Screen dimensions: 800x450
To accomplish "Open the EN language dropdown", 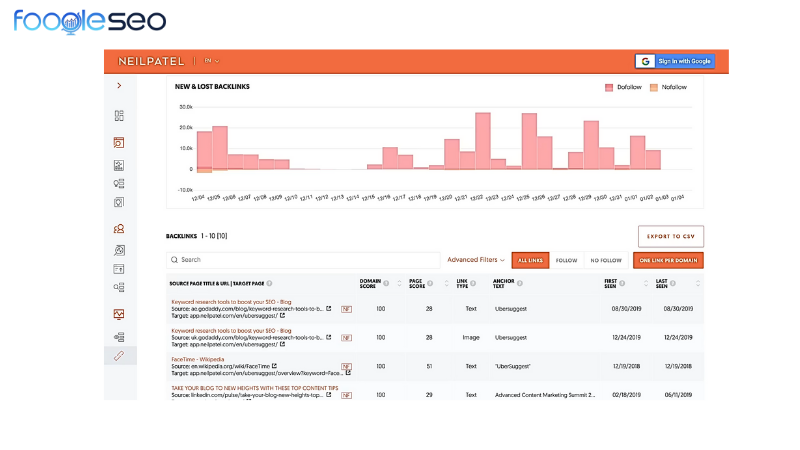I will click(x=211, y=61).
